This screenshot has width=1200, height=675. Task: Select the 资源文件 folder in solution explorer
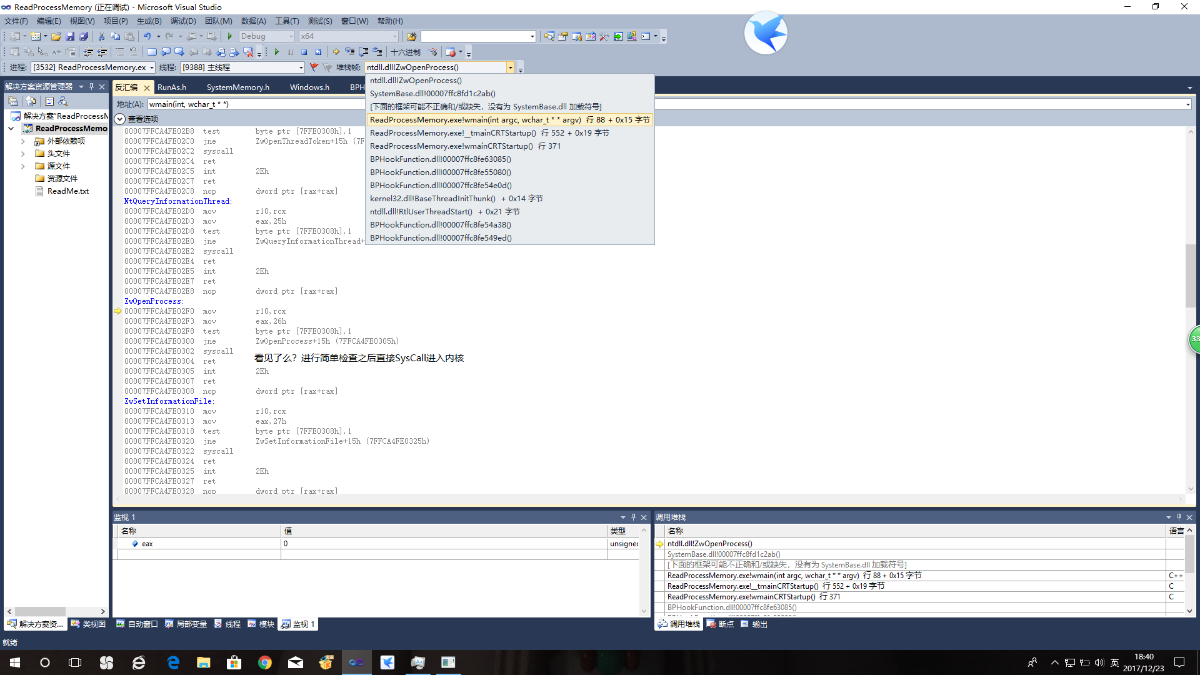(x=63, y=178)
